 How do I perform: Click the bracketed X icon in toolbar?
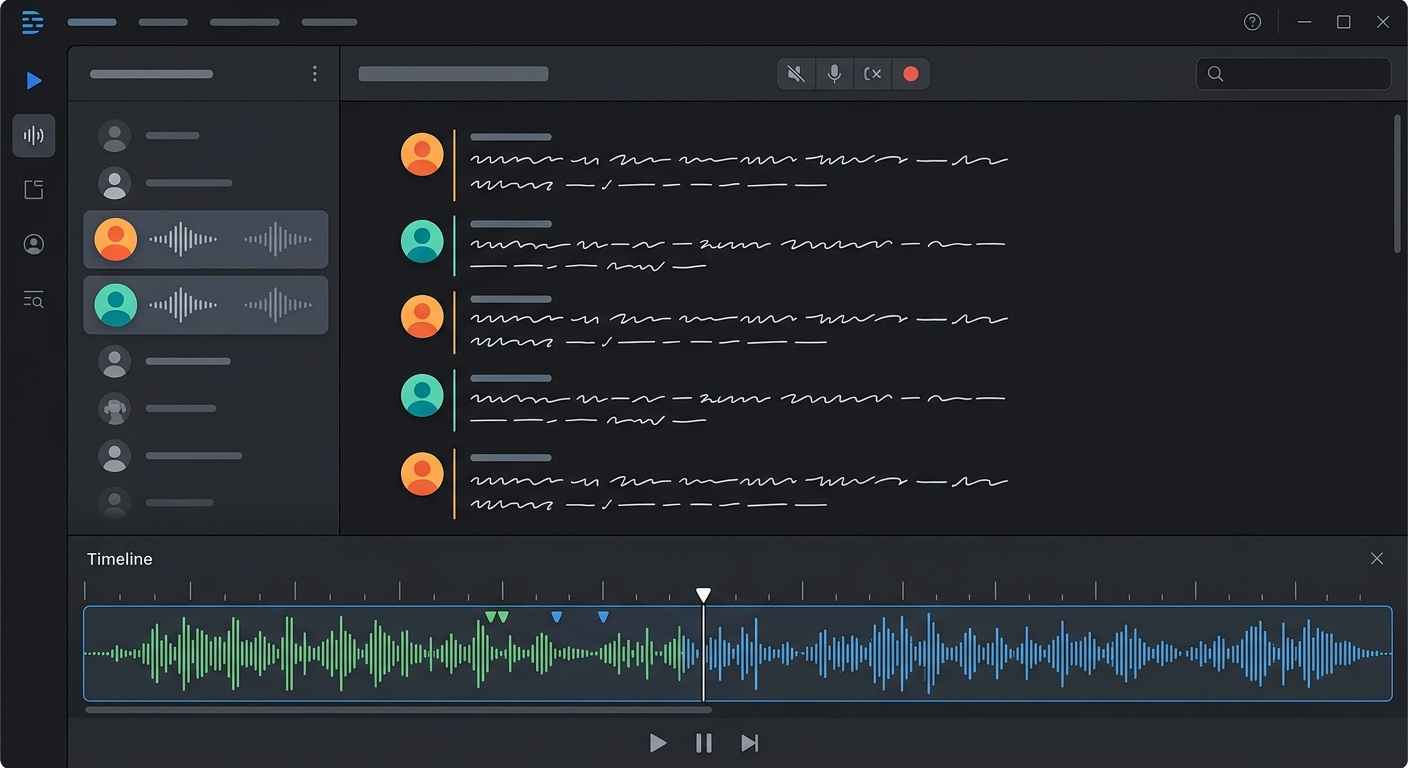point(873,74)
